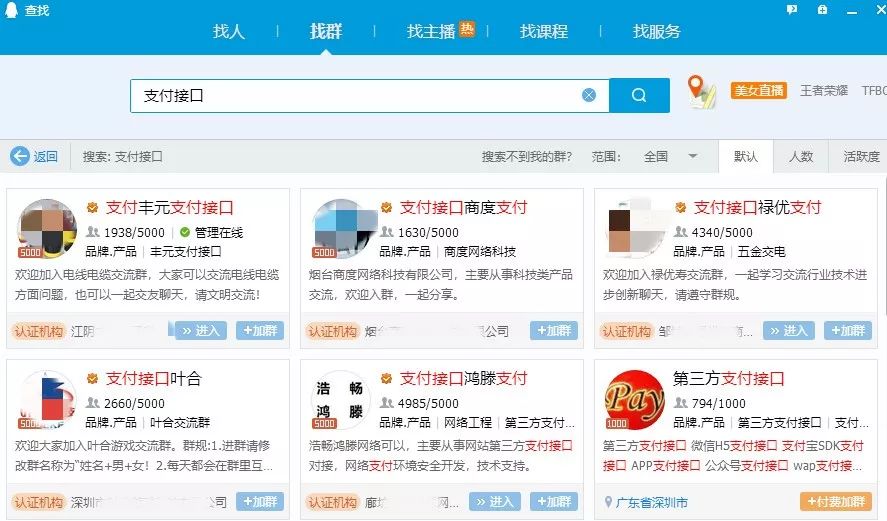Click the 五金交电 tag on 禄优支付 card

(x=761, y=252)
